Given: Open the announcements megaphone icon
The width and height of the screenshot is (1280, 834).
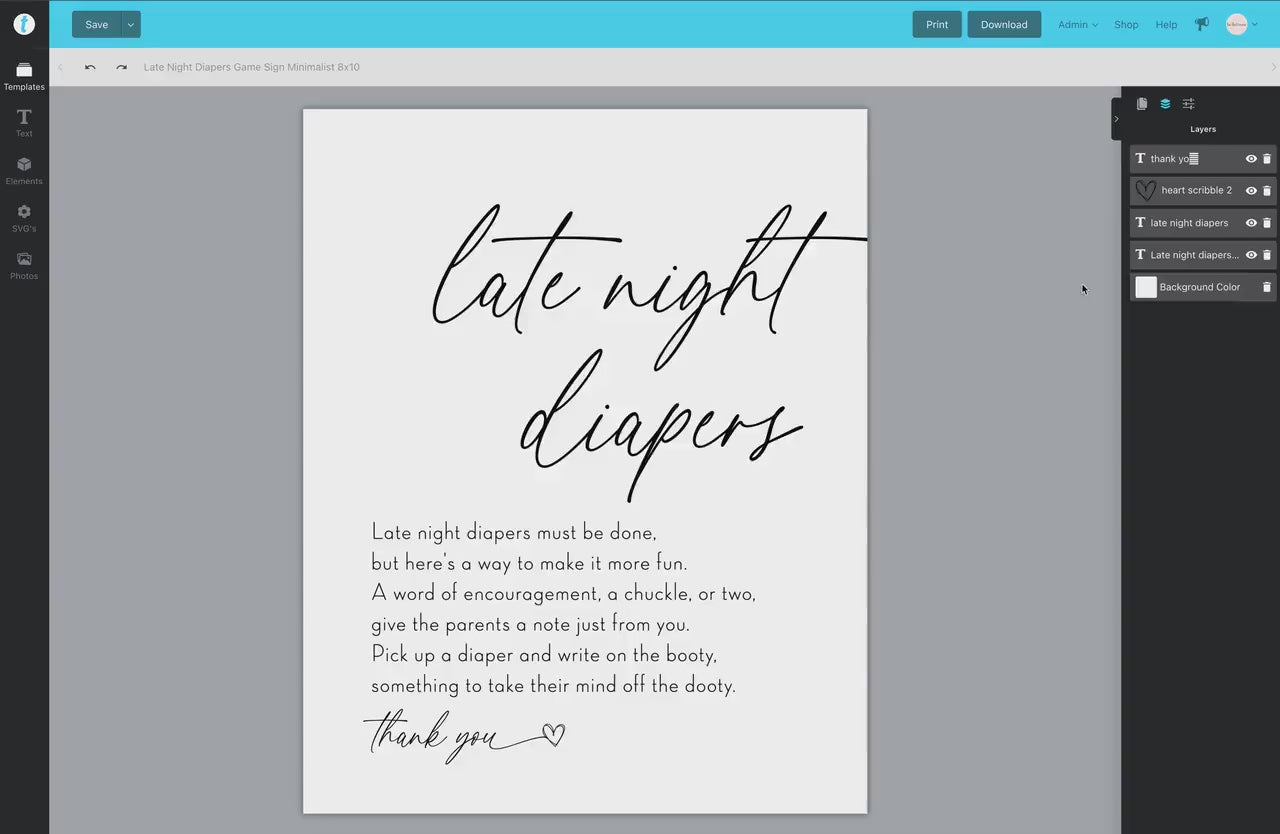Looking at the screenshot, I should tap(1202, 24).
